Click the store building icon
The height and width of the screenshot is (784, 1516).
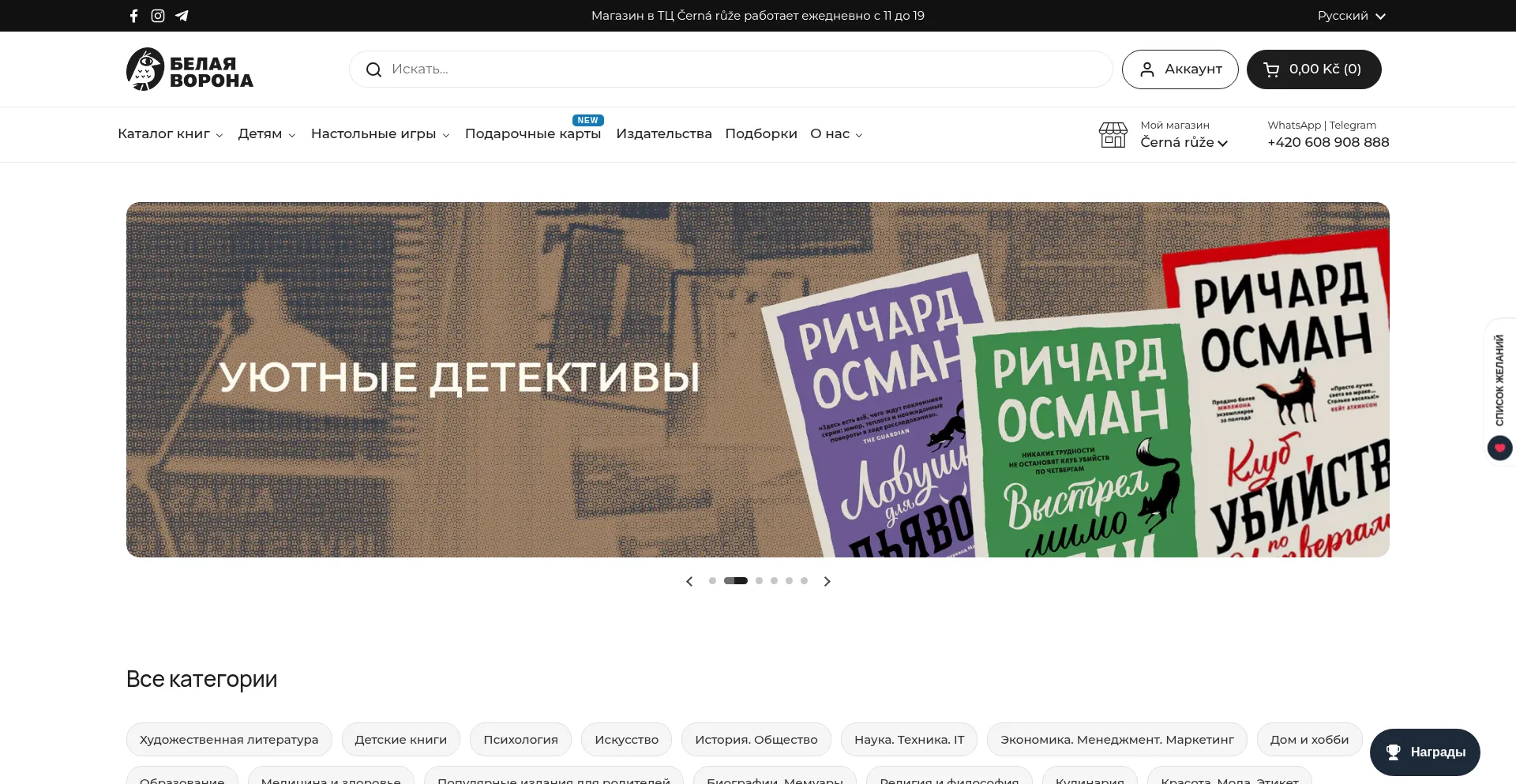pyautogui.click(x=1113, y=135)
